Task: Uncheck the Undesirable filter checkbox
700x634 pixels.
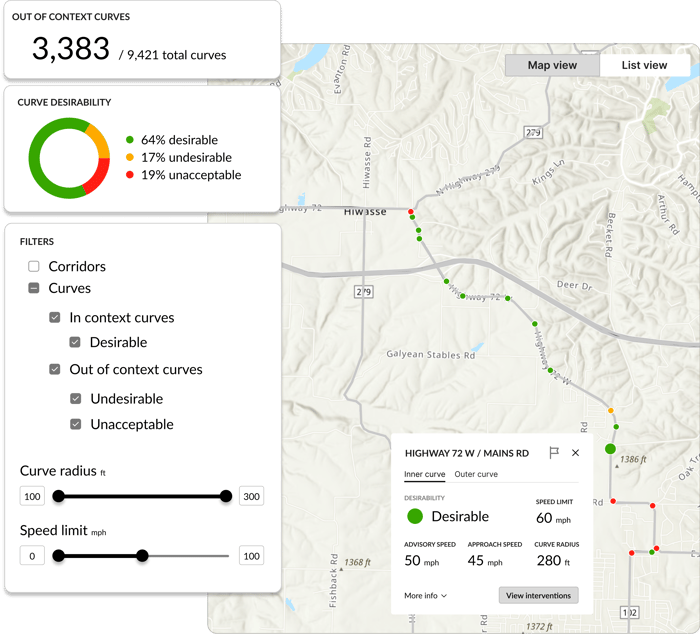Action: click(76, 398)
